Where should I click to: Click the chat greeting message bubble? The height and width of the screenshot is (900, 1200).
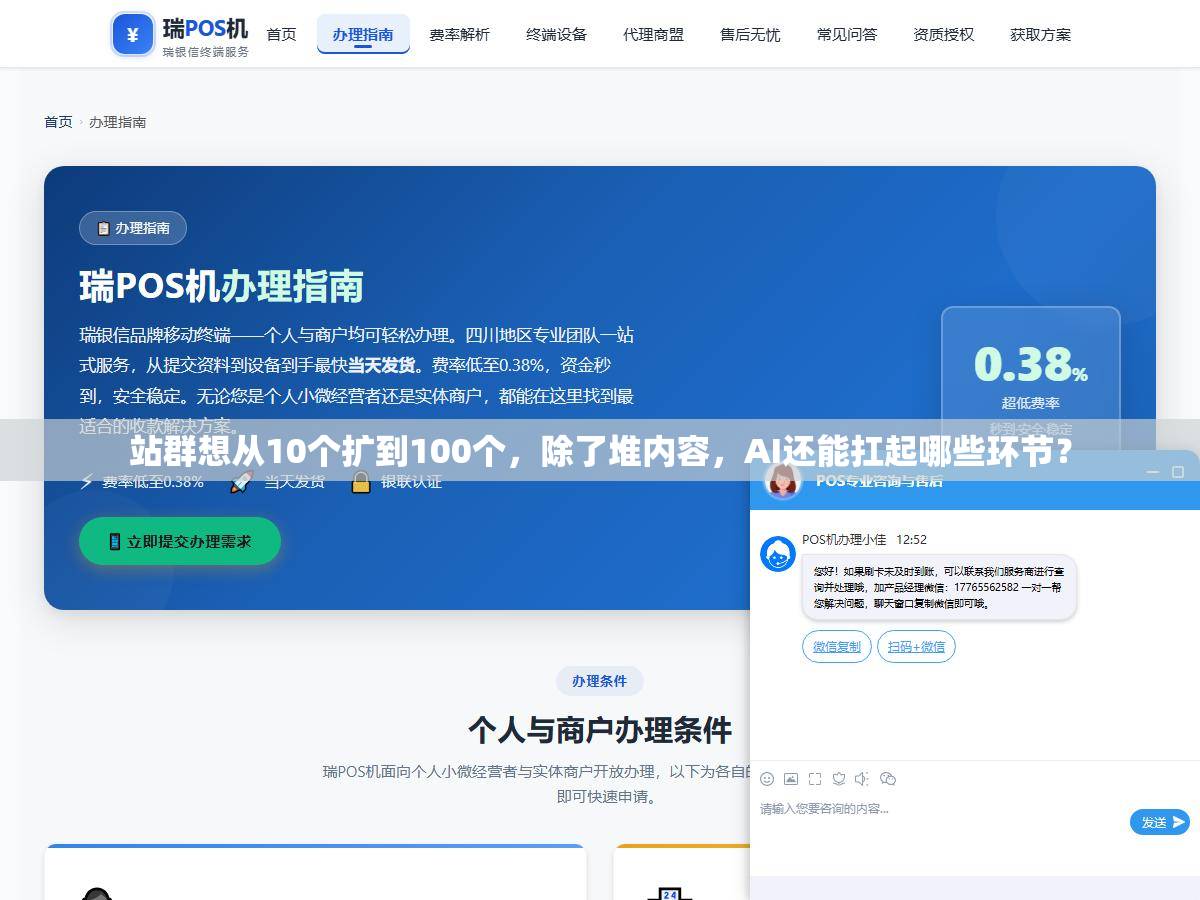(x=939, y=587)
